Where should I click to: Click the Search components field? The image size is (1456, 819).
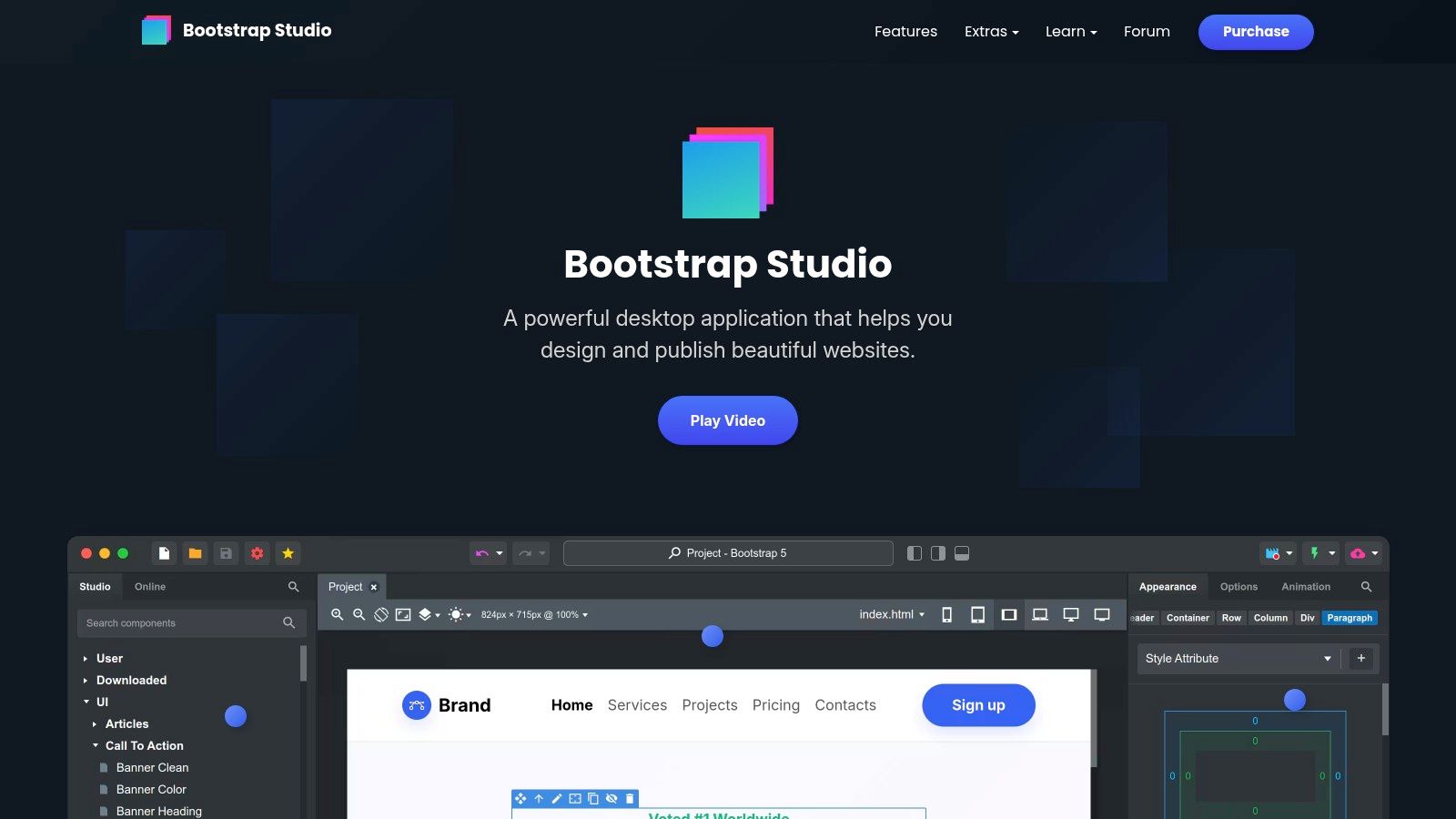[x=191, y=623]
